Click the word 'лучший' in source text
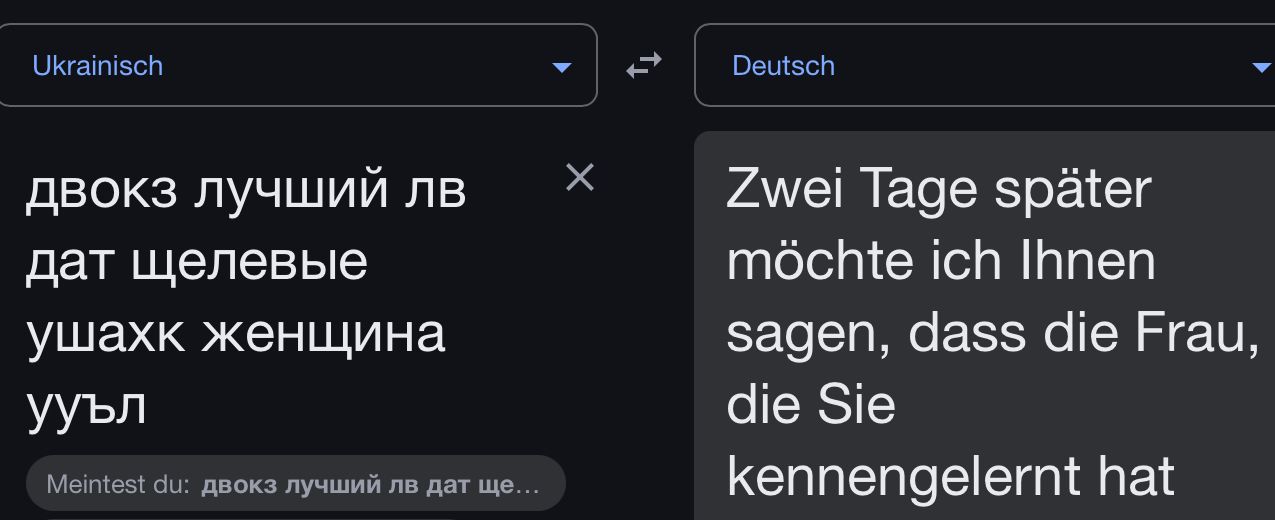This screenshot has height=520, width=1275. pos(284,189)
